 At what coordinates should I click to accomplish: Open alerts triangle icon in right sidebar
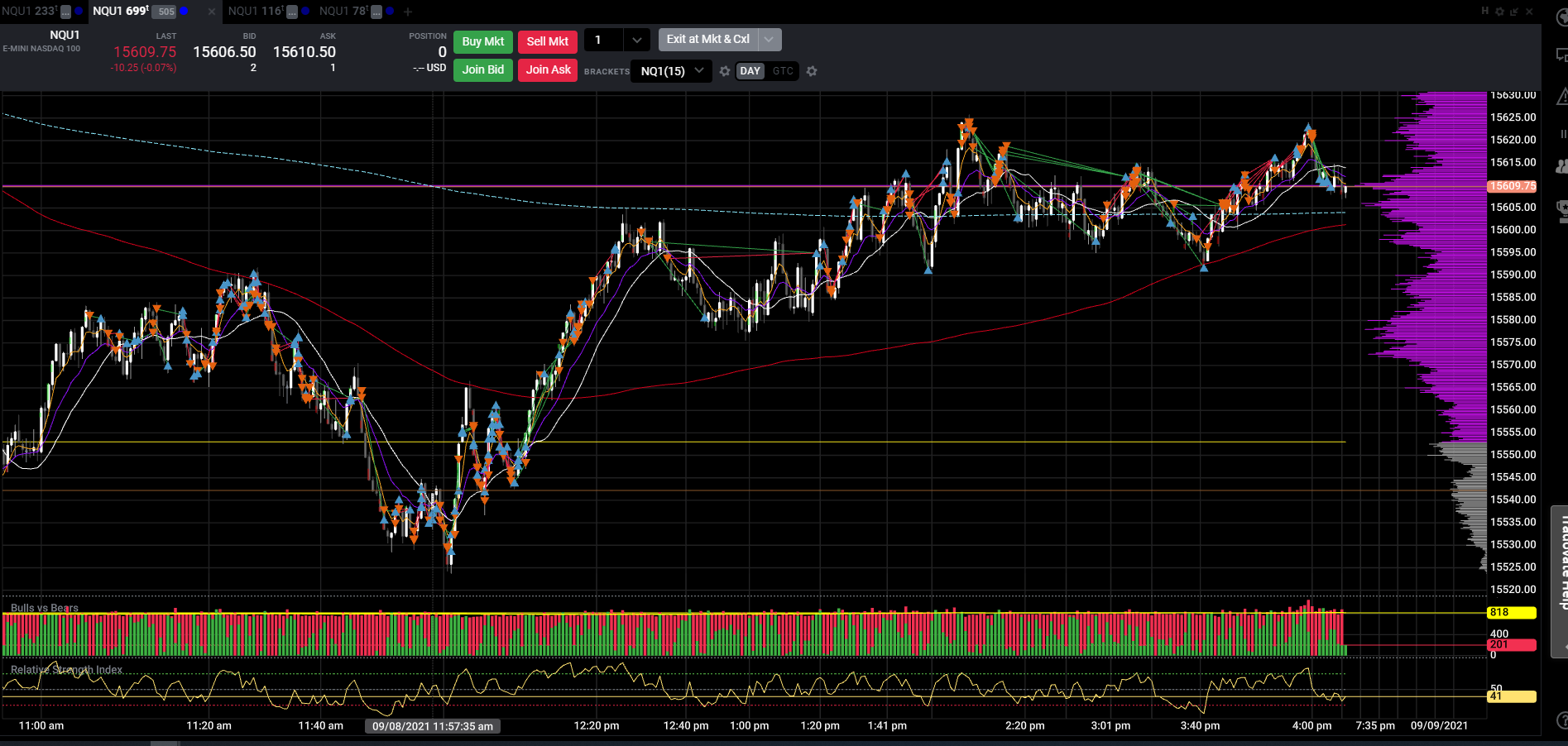point(1561,98)
